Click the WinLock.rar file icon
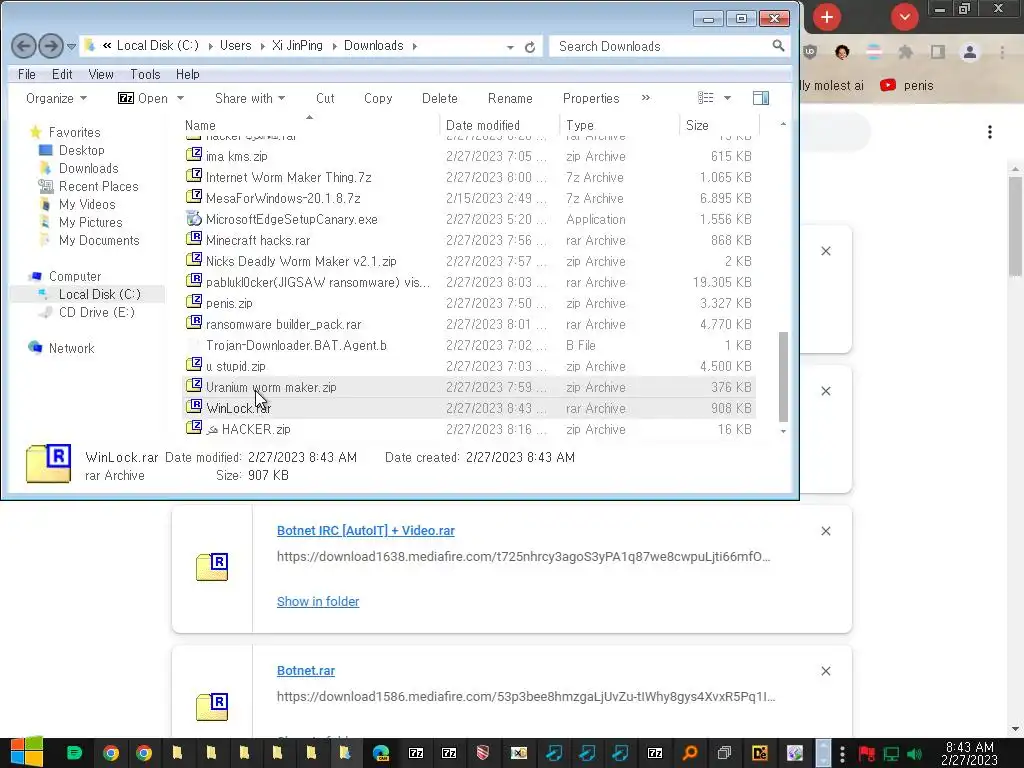 [x=194, y=406]
